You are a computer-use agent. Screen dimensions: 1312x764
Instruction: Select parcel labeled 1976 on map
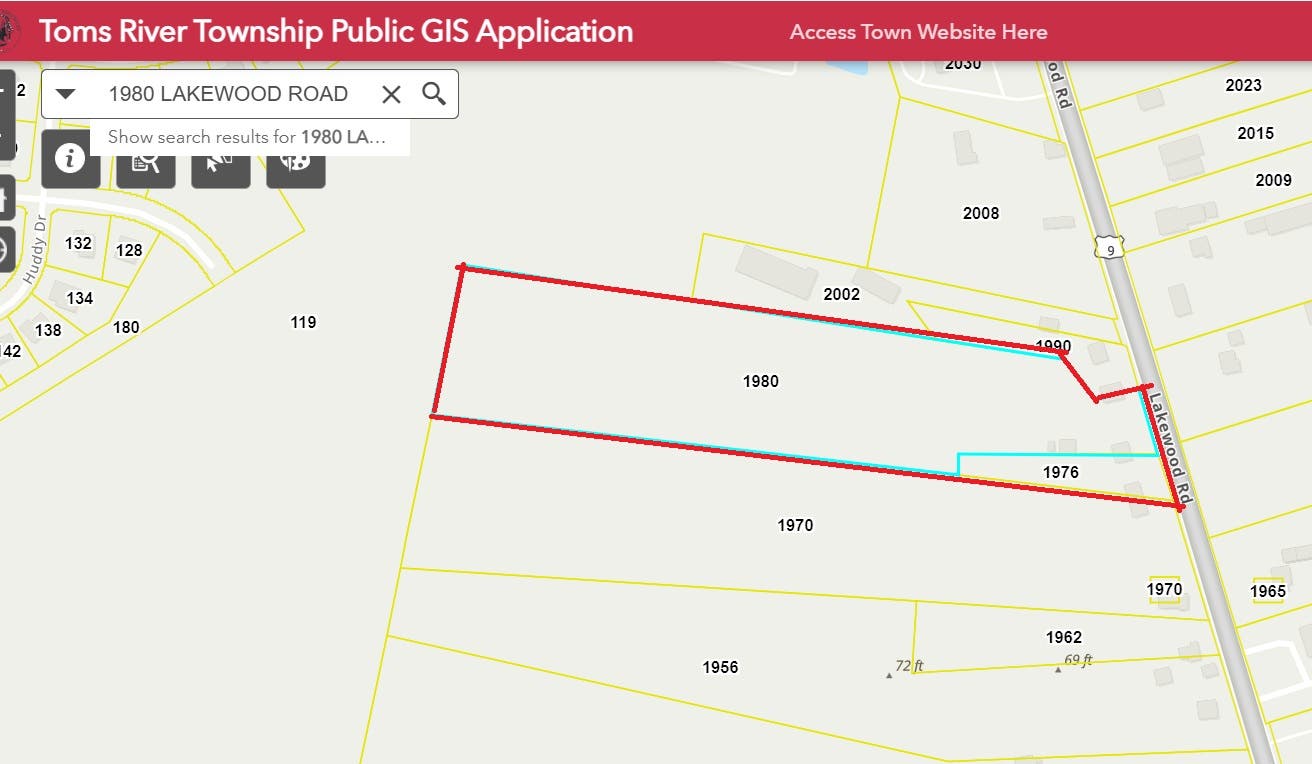tap(1060, 472)
